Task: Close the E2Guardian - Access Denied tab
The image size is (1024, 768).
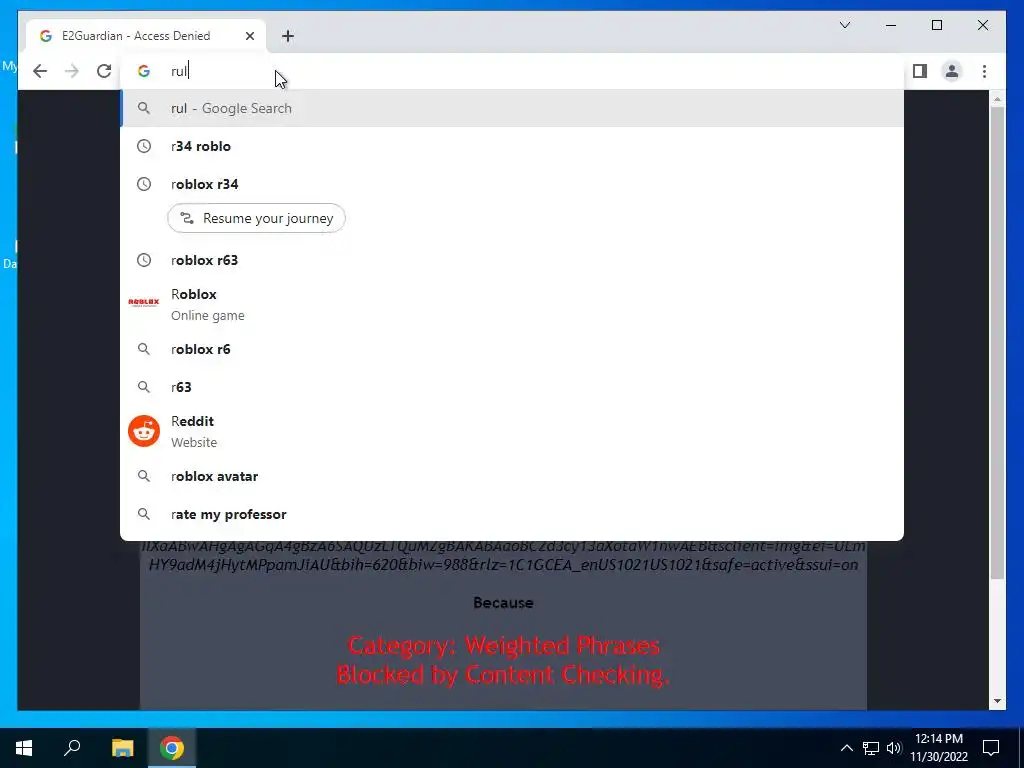Action: (x=249, y=36)
